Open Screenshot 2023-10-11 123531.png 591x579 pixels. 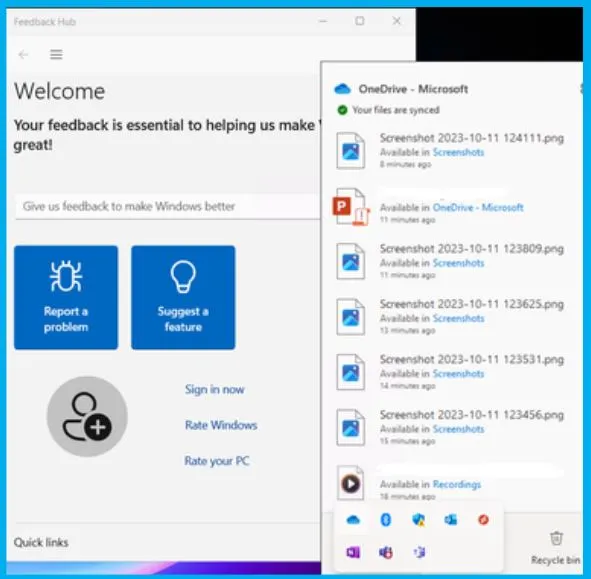click(x=472, y=360)
